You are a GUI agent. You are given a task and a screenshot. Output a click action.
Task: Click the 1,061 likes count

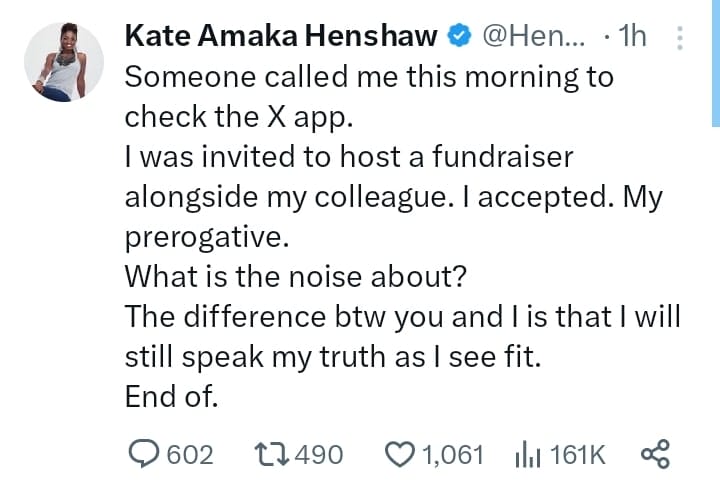[453, 455]
